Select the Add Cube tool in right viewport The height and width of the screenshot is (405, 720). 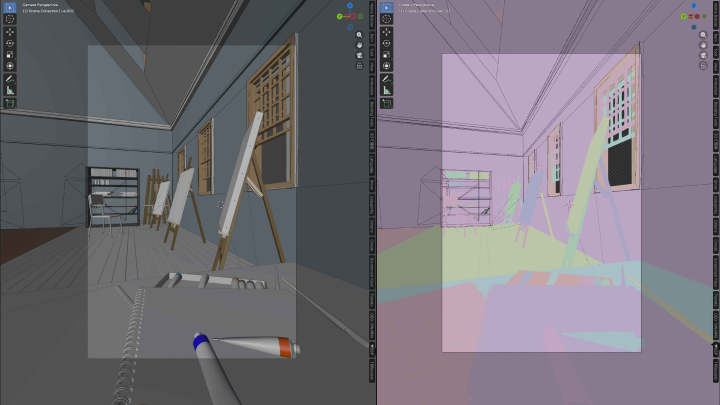coord(386,103)
